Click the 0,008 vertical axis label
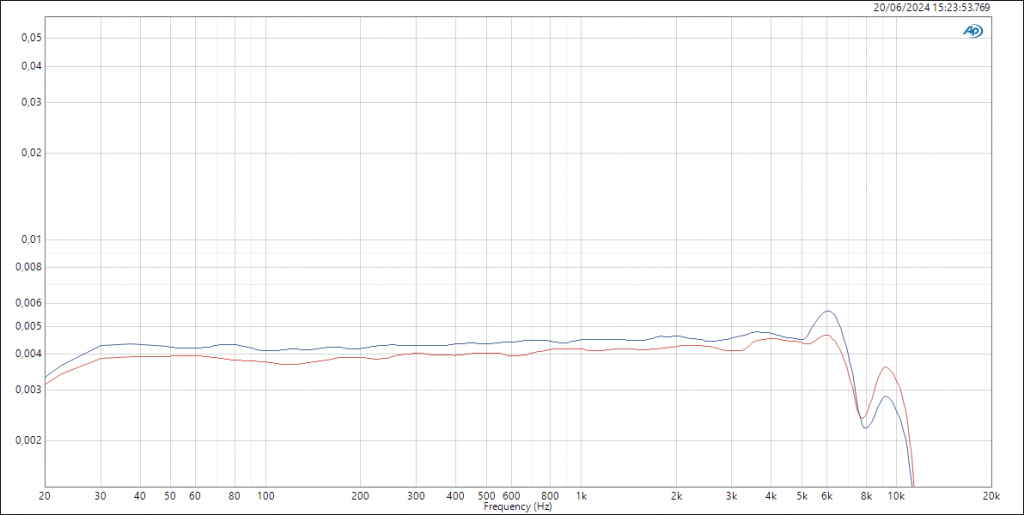Screen dimensions: 1024x515 (21, 267)
